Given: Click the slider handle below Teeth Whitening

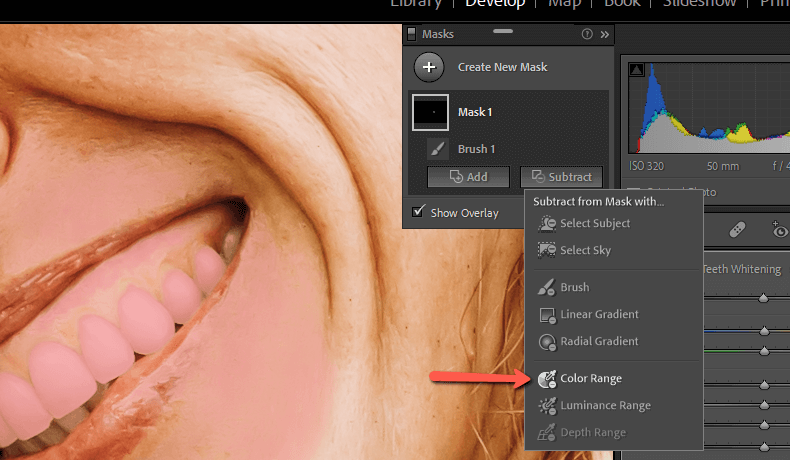Looking at the screenshot, I should tap(763, 298).
